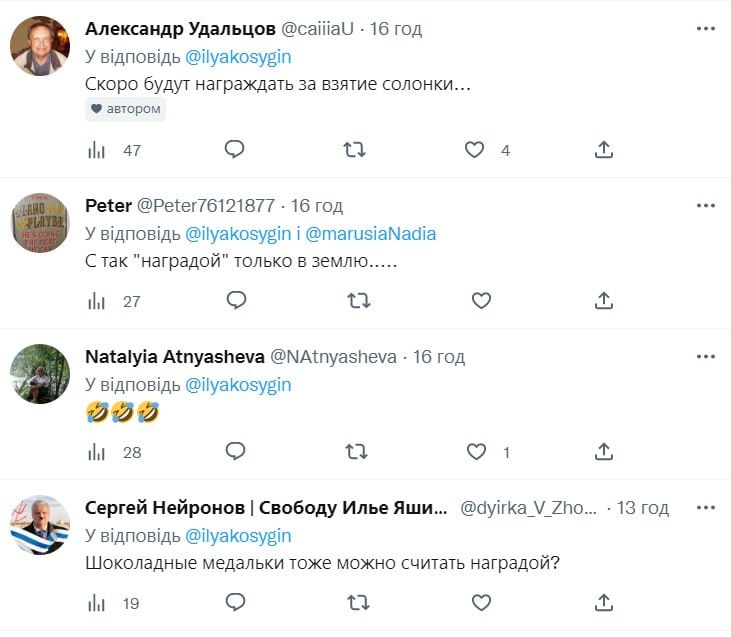The height and width of the screenshot is (637, 731).
Task: Open more options on Александр Удальцов's tweet
Action: click(x=706, y=28)
